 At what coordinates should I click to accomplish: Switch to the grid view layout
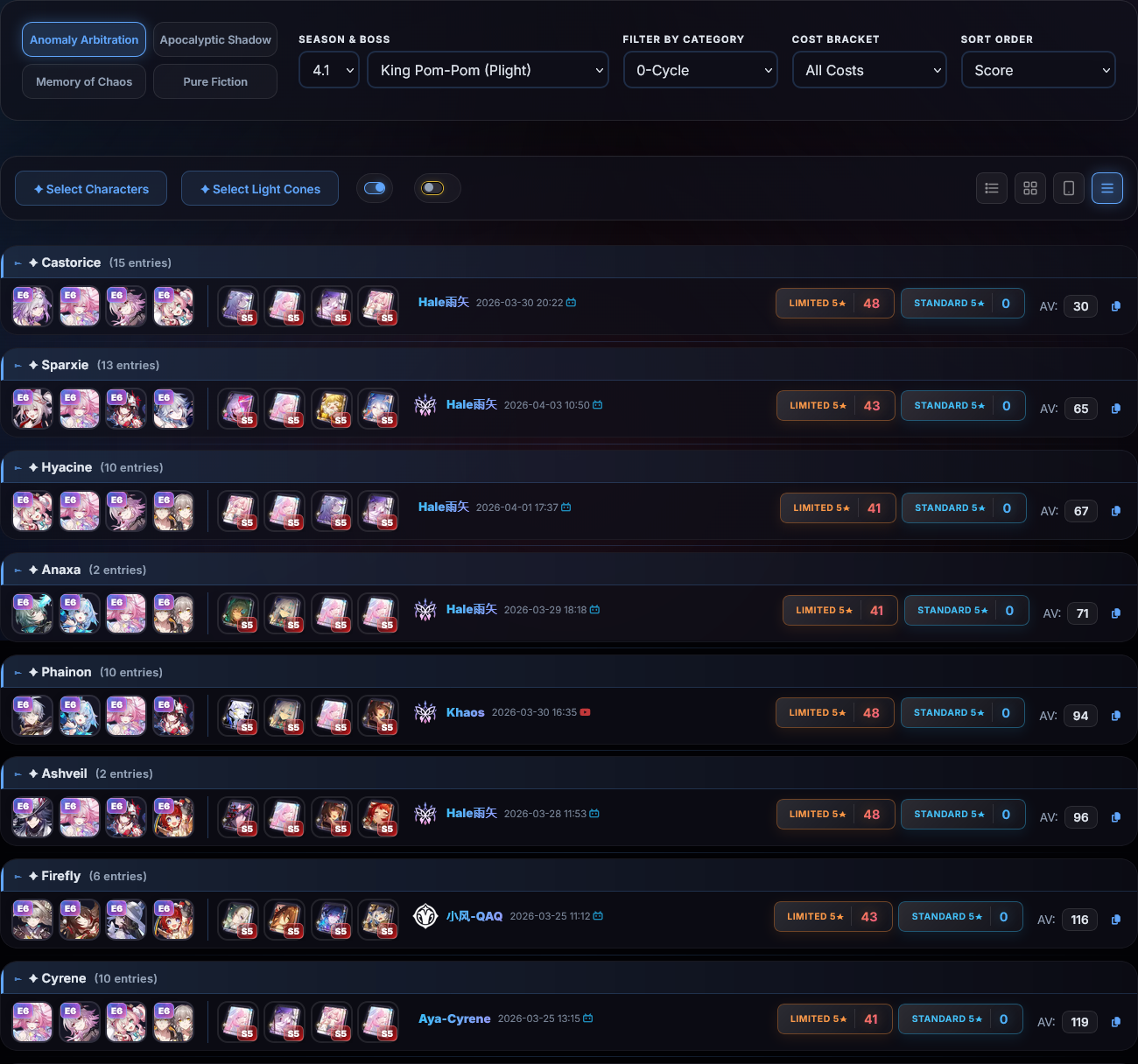(1030, 188)
